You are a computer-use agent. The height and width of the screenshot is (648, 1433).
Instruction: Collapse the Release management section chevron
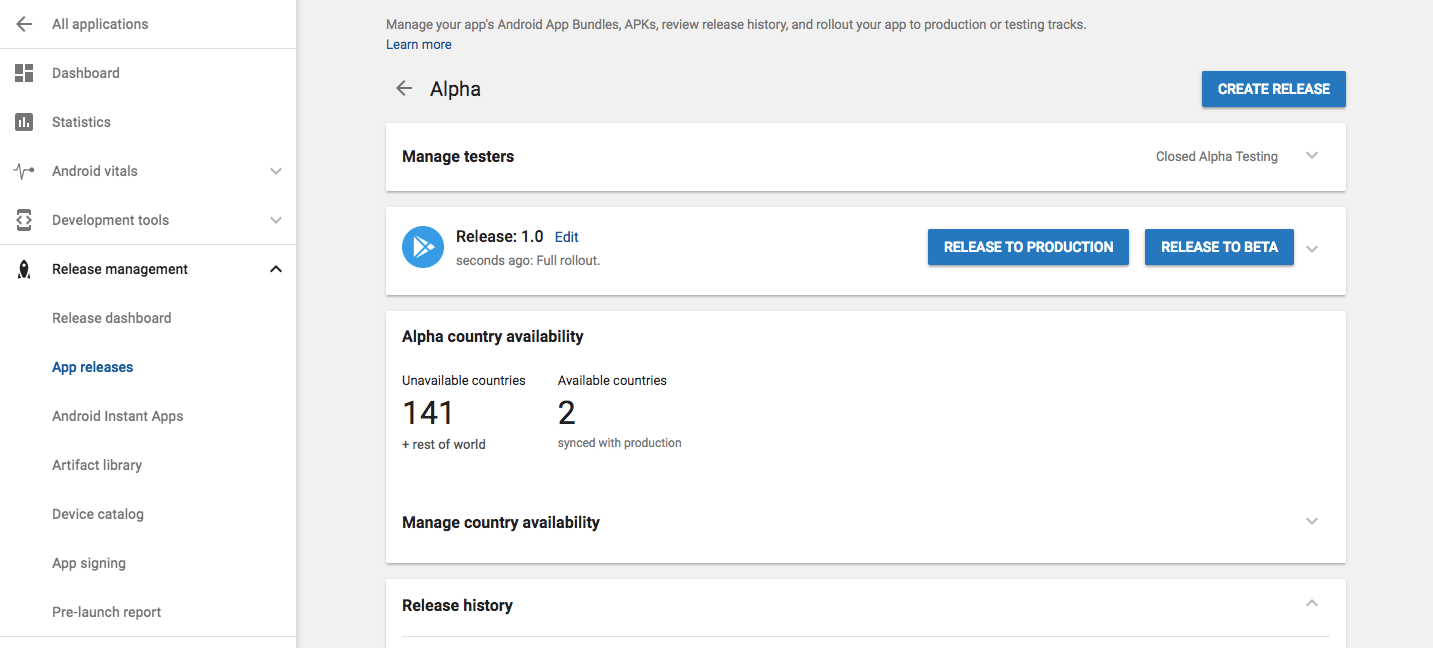tap(276, 269)
